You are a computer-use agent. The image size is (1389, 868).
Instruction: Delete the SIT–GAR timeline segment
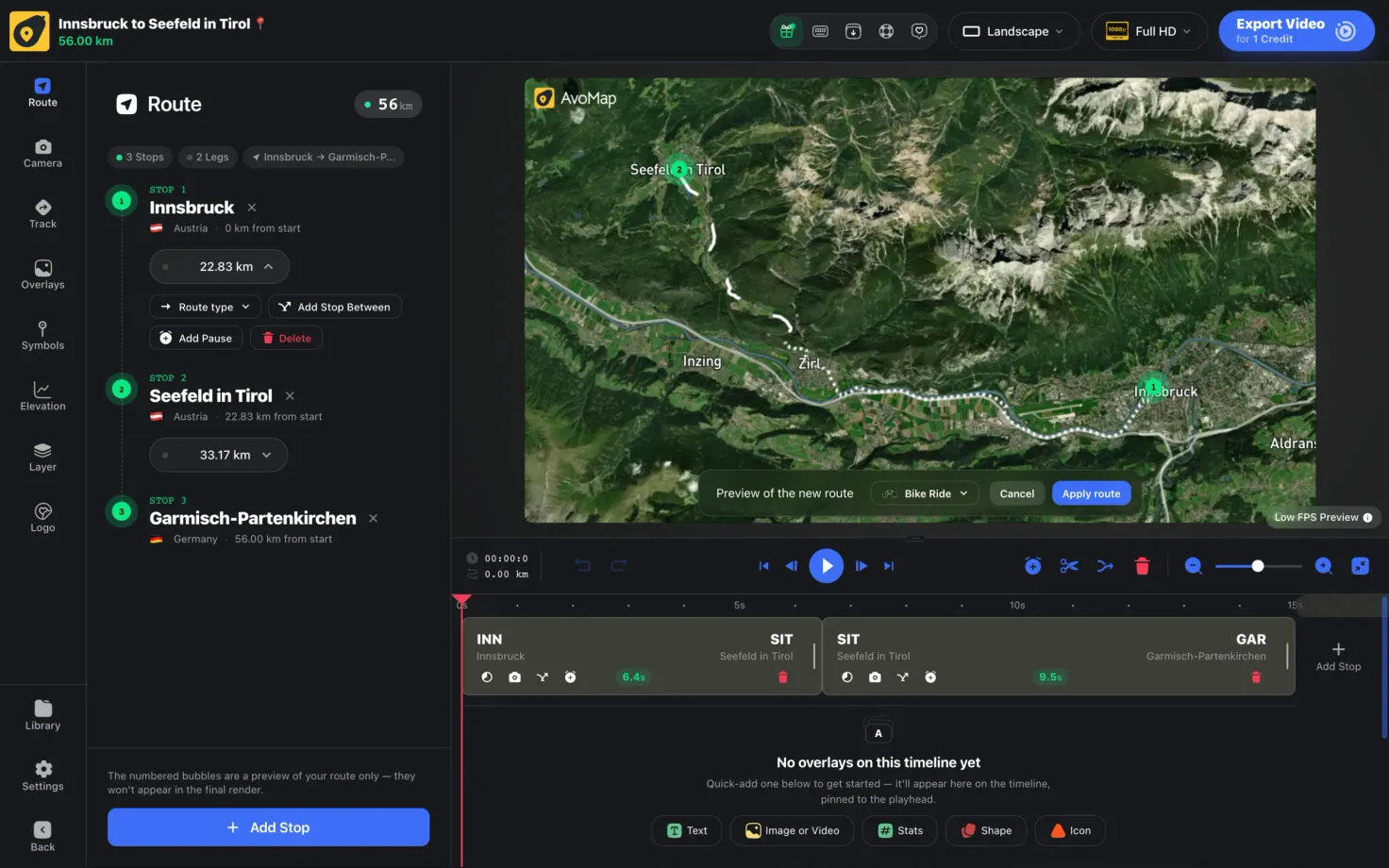click(1256, 677)
